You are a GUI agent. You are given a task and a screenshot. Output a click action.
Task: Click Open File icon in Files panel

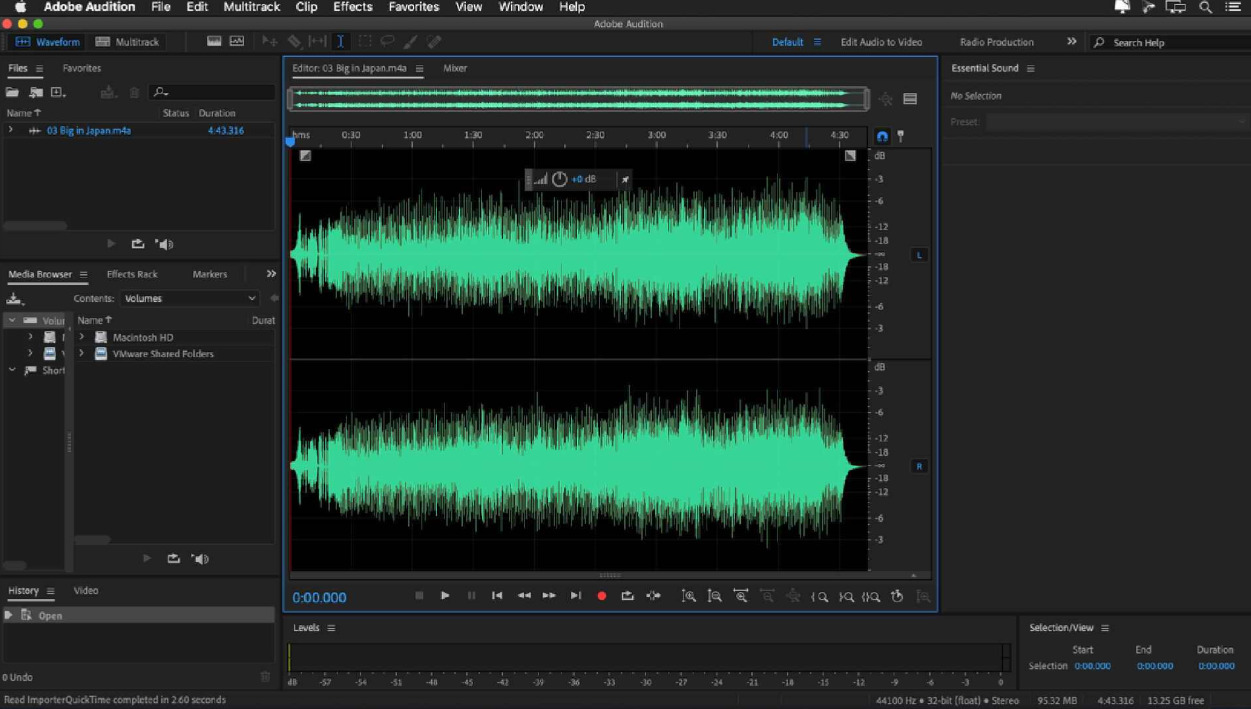[12, 92]
